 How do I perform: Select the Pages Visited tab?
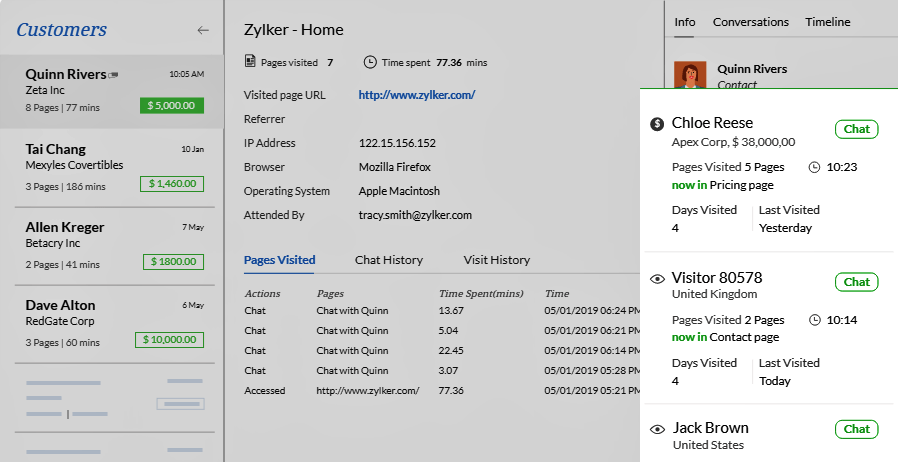(279, 260)
